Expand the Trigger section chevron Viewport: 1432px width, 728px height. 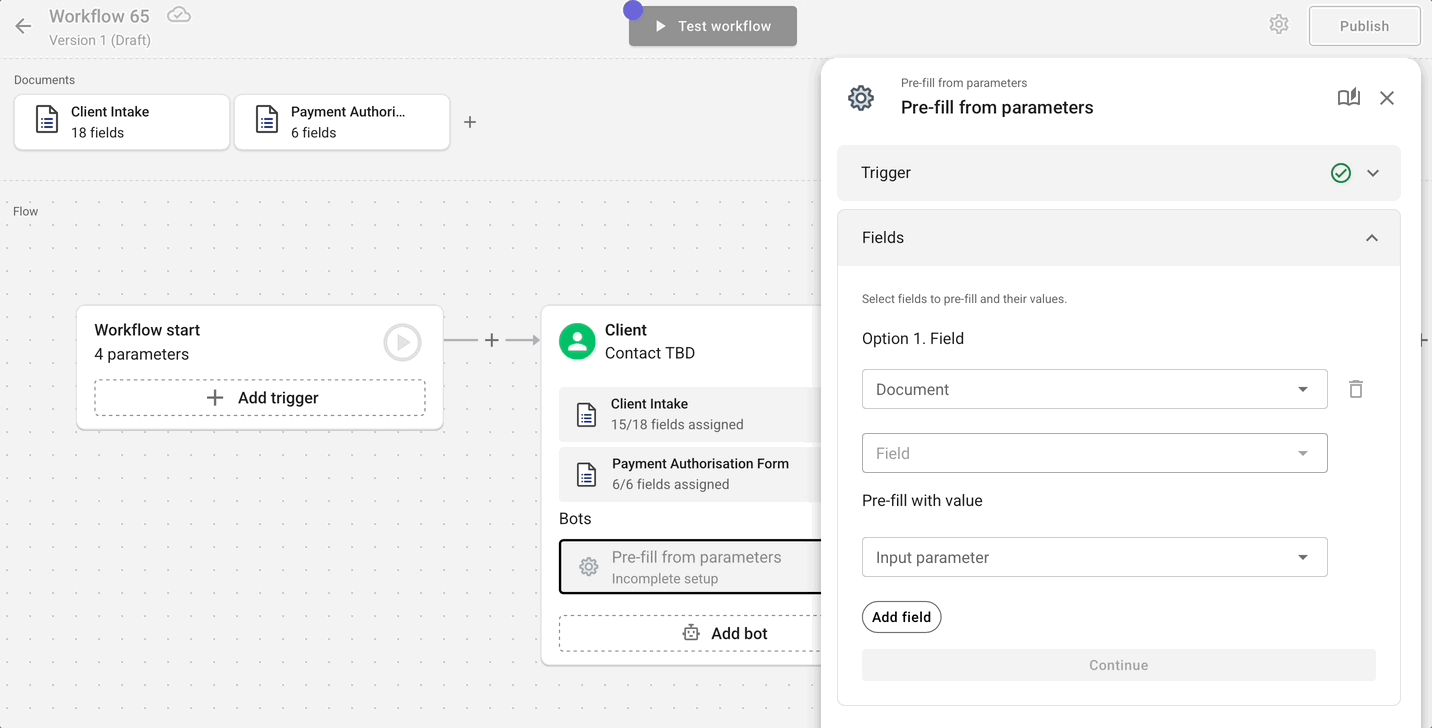(x=1373, y=173)
